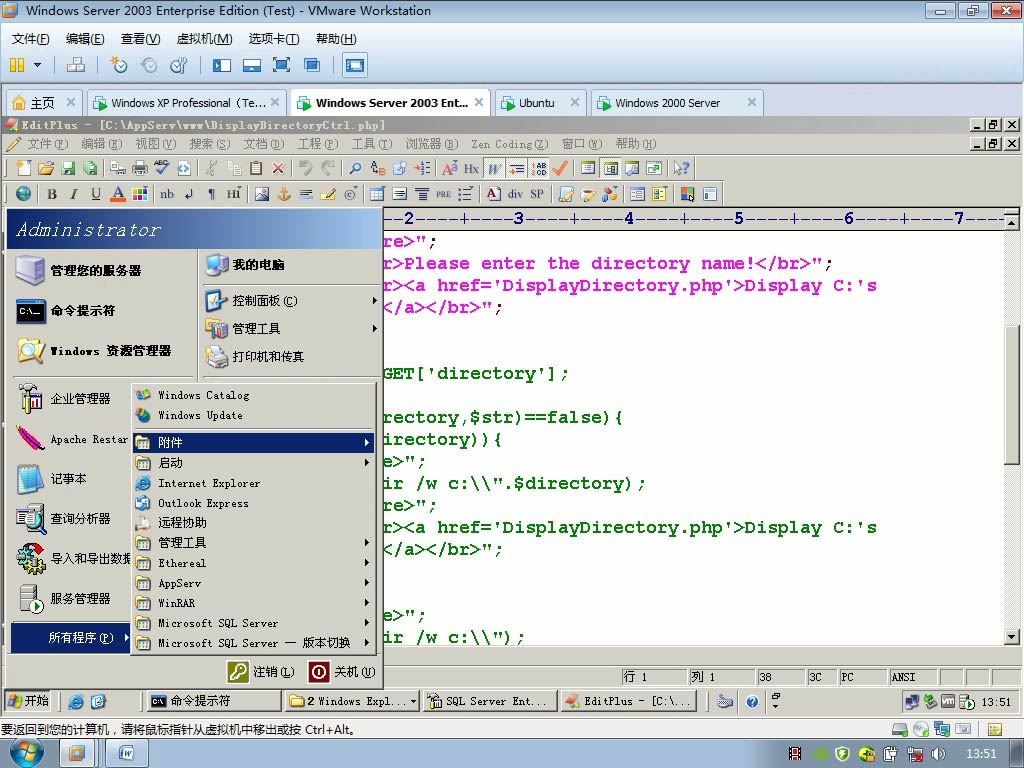This screenshot has height=768, width=1024.
Task: Expand the 启动 submenu
Action: (253, 462)
